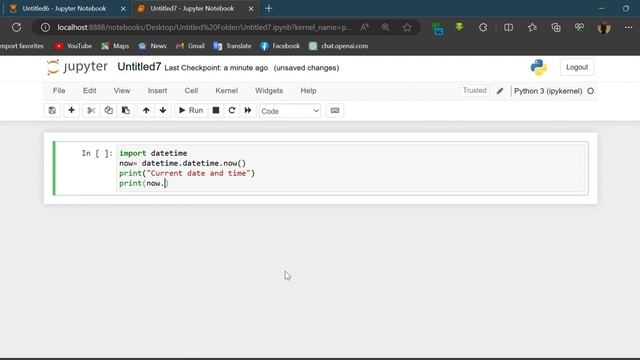
Task: Close the Untitled6 browser tab
Action: click(123, 9)
